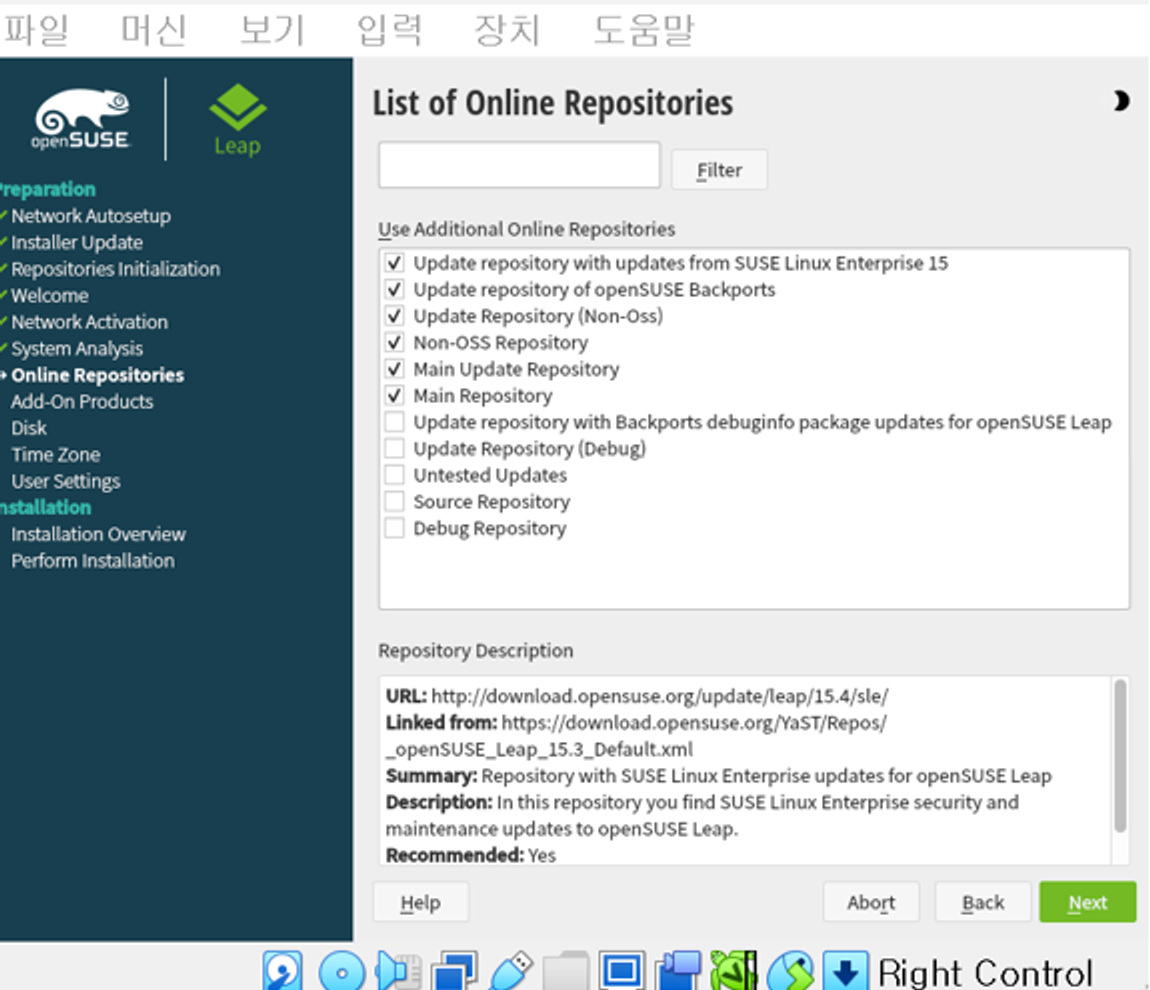Click the Back button
Viewport: 1150px width, 990px height.
point(983,902)
